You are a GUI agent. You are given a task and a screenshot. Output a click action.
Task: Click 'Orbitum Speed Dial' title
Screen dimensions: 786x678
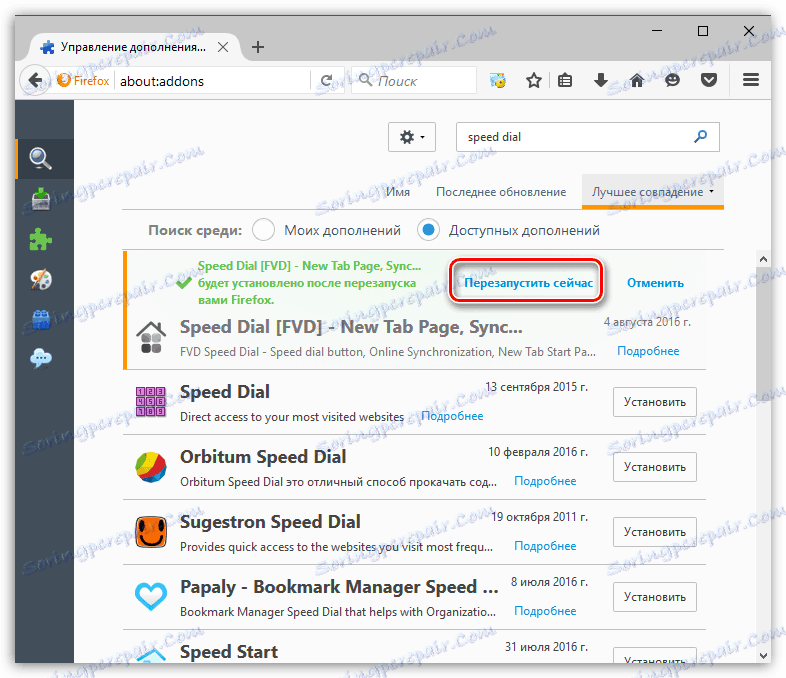(x=263, y=457)
